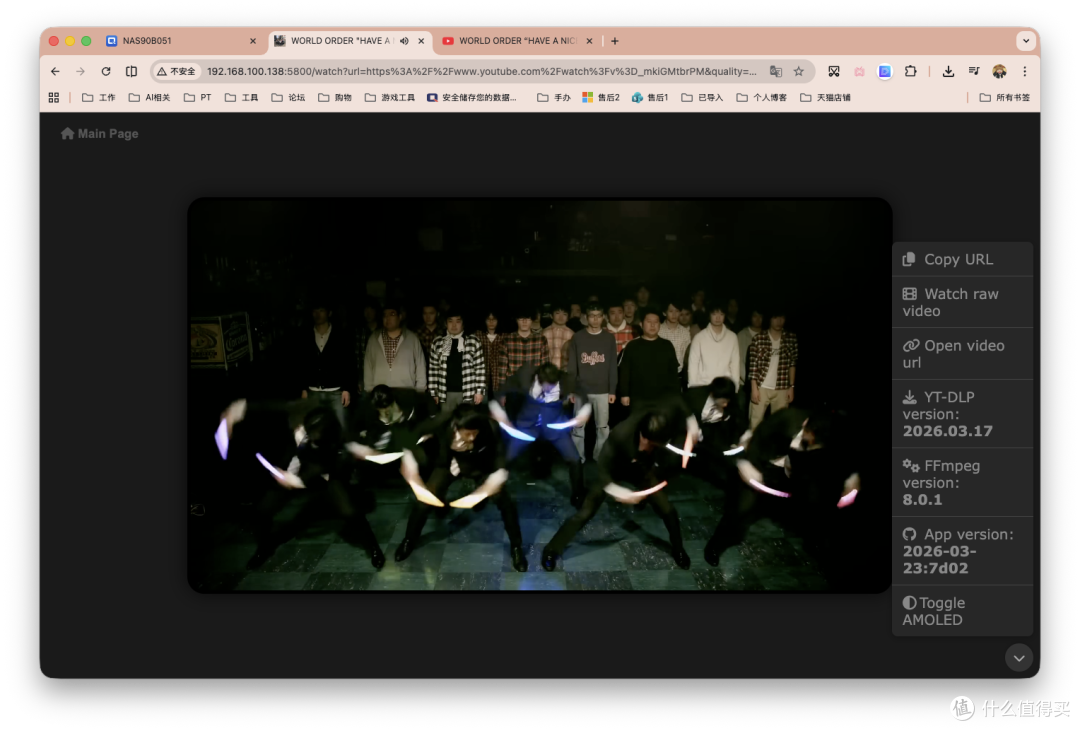This screenshot has height=731, width=1080.
Task: Open the 购物 bookmarks folder
Action: pyautogui.click(x=335, y=97)
